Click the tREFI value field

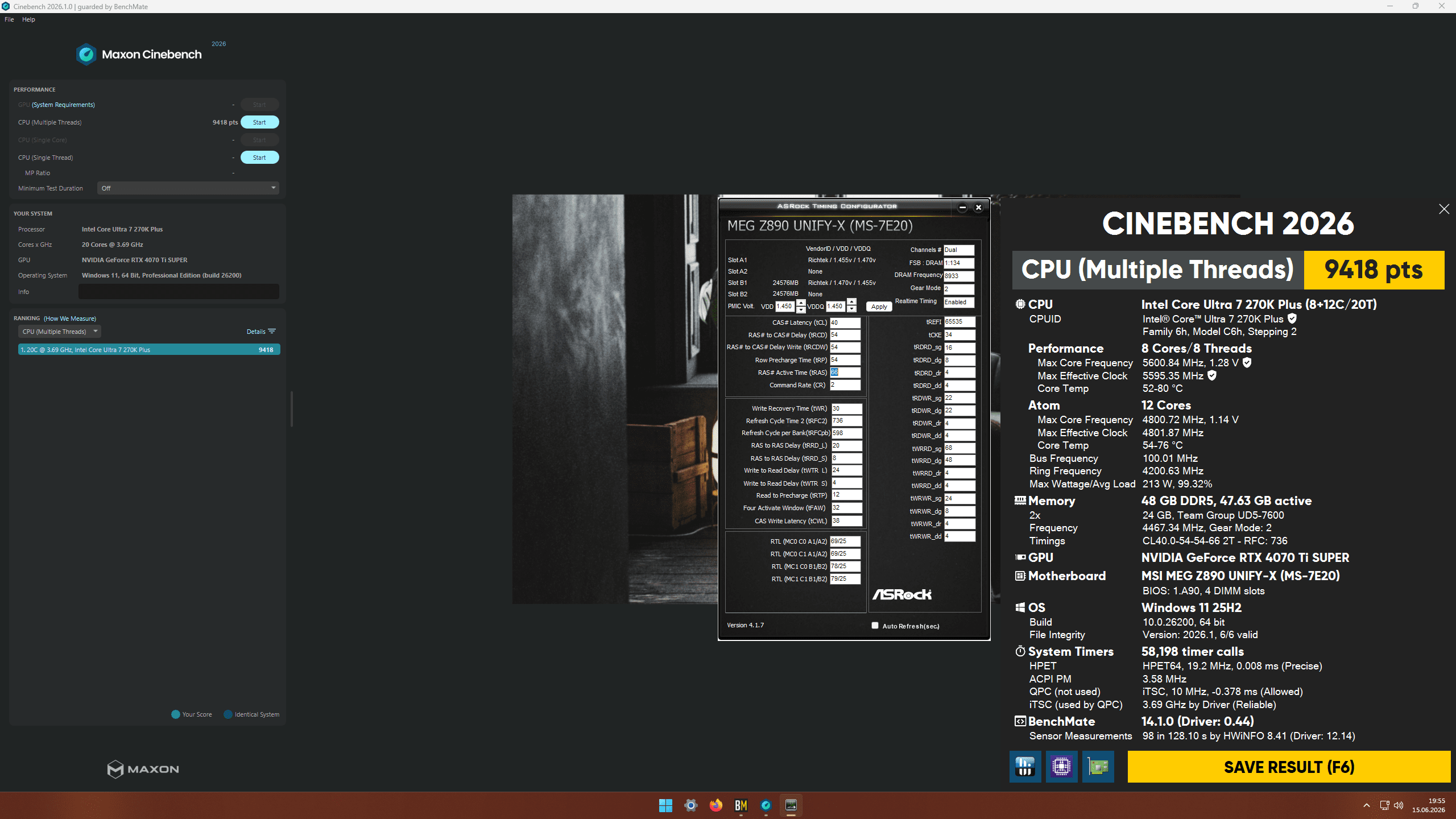pos(960,322)
